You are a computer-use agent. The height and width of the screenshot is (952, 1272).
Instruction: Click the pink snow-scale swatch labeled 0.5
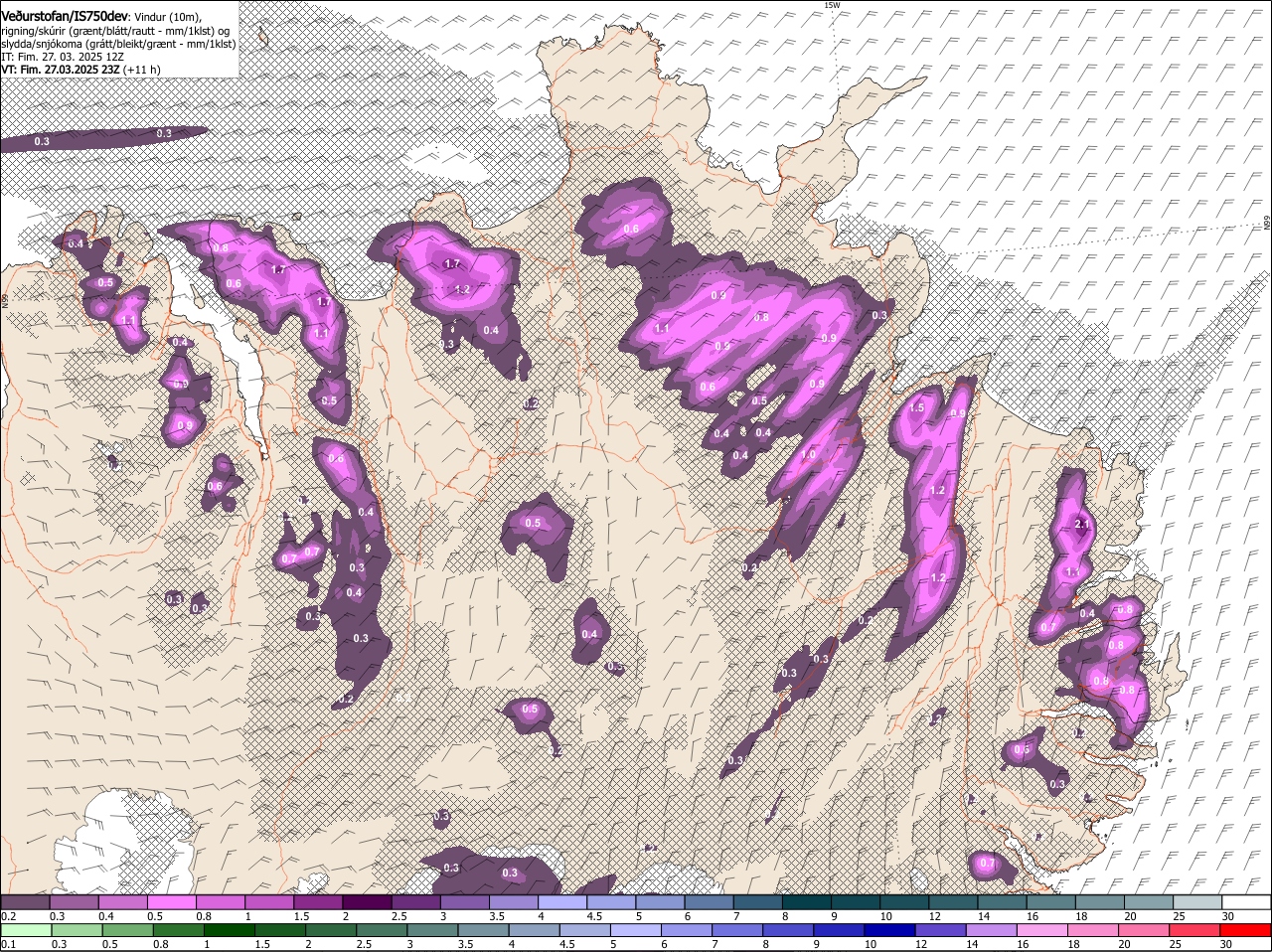(x=171, y=902)
